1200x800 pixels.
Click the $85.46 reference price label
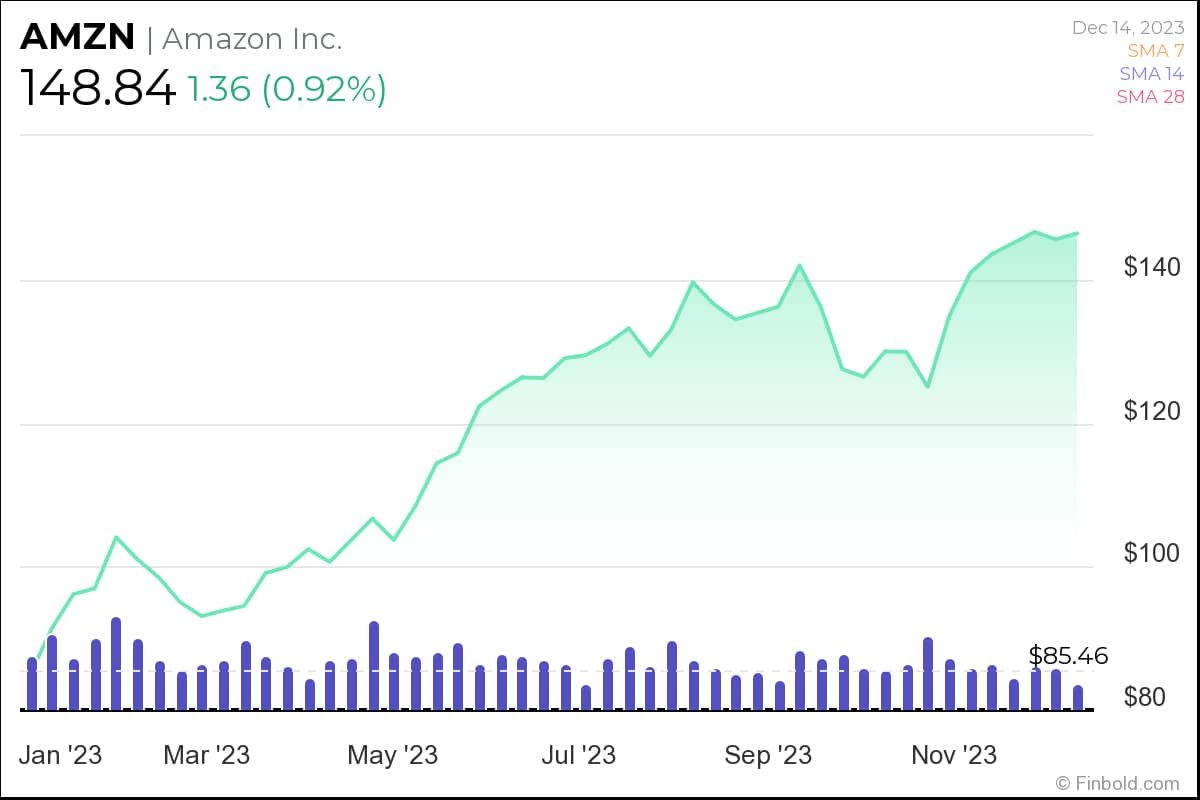(x=1068, y=656)
